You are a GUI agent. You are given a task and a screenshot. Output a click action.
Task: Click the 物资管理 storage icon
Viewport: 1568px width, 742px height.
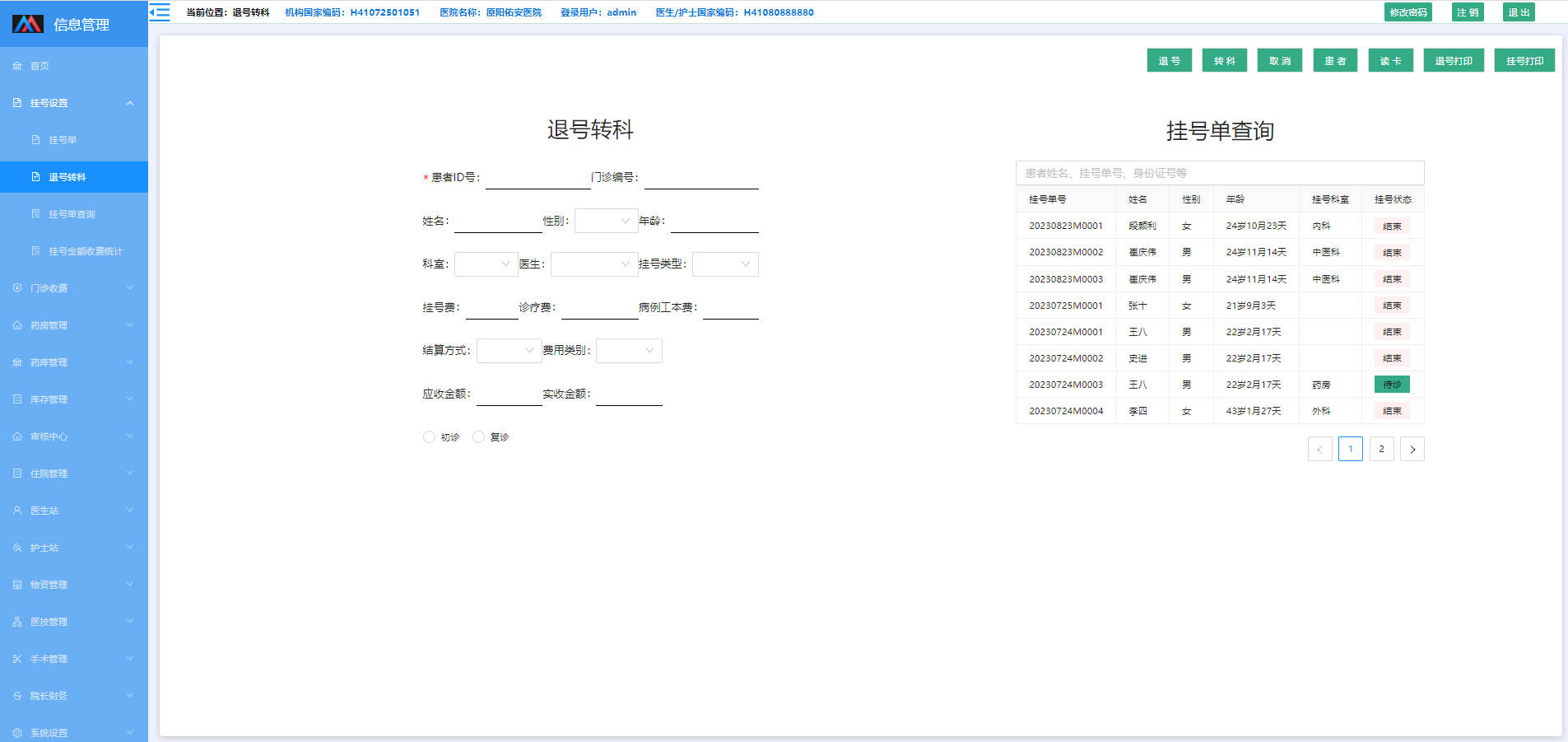tap(17, 585)
